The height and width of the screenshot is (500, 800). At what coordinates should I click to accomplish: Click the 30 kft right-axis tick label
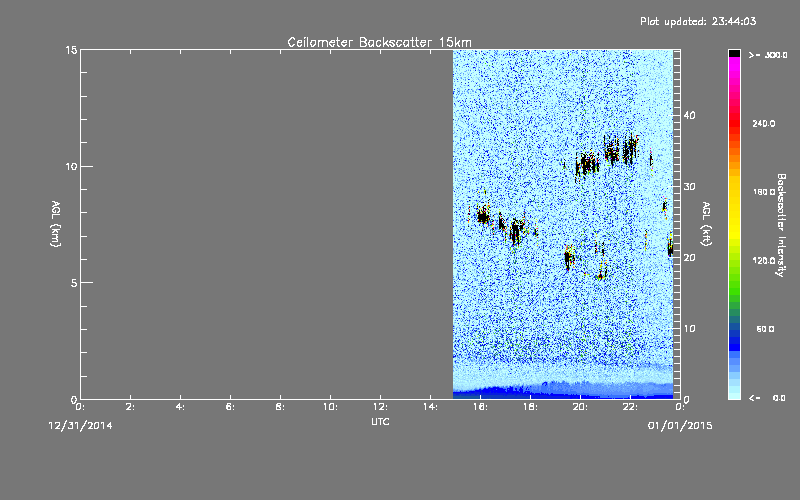click(x=689, y=186)
